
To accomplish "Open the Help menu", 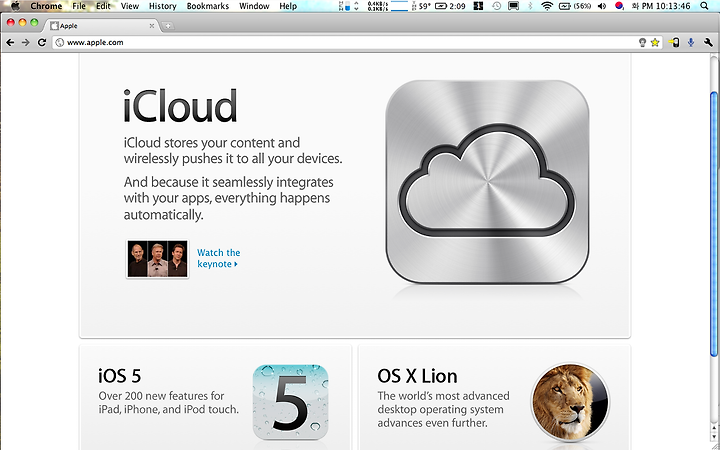I will (x=288, y=6).
